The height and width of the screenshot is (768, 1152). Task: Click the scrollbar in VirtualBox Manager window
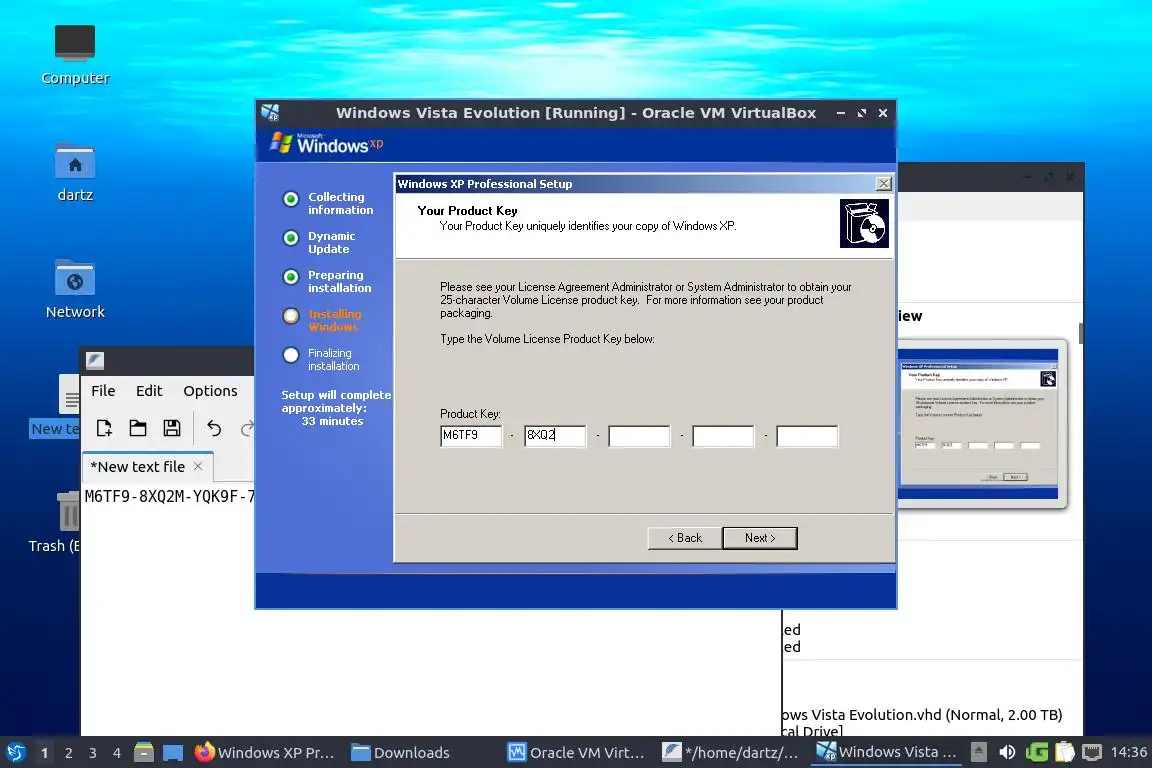(1081, 332)
